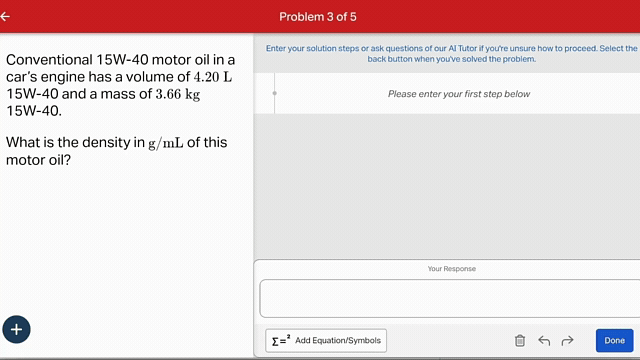The height and width of the screenshot is (360, 640).
Task: Click the 'What is the density' question text
Action: [x=116, y=151]
